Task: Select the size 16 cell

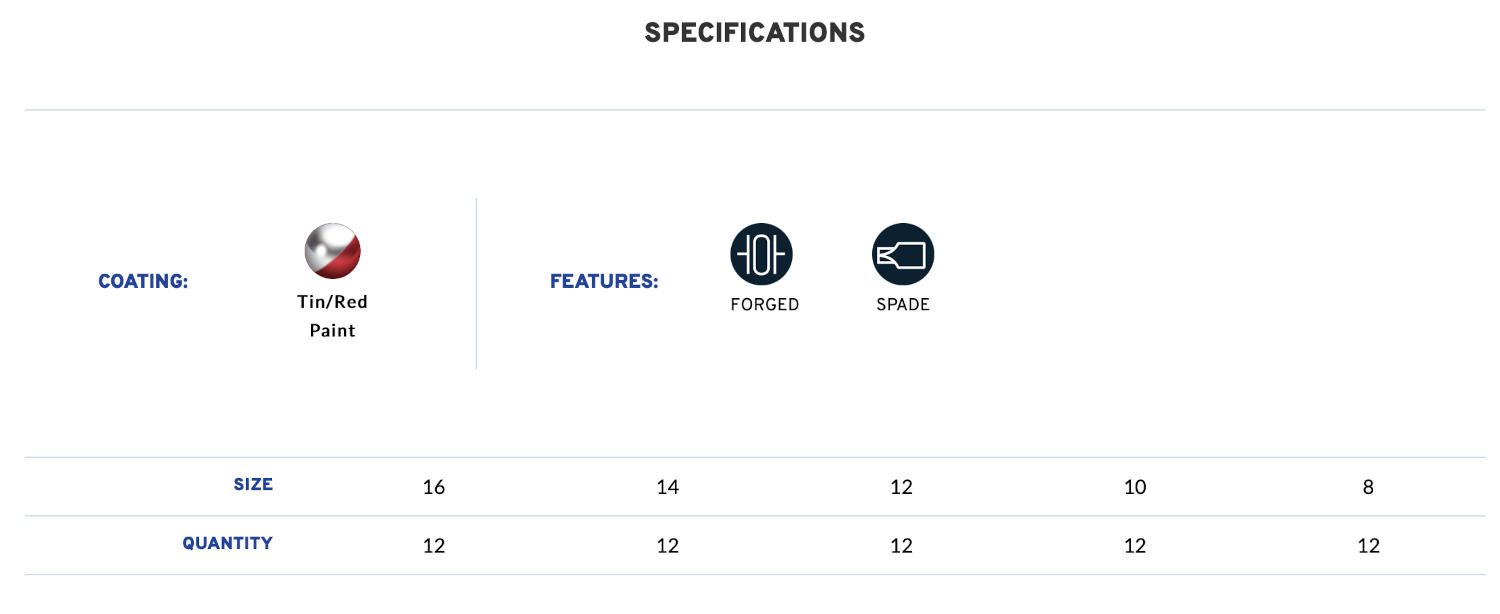Action: [434, 487]
